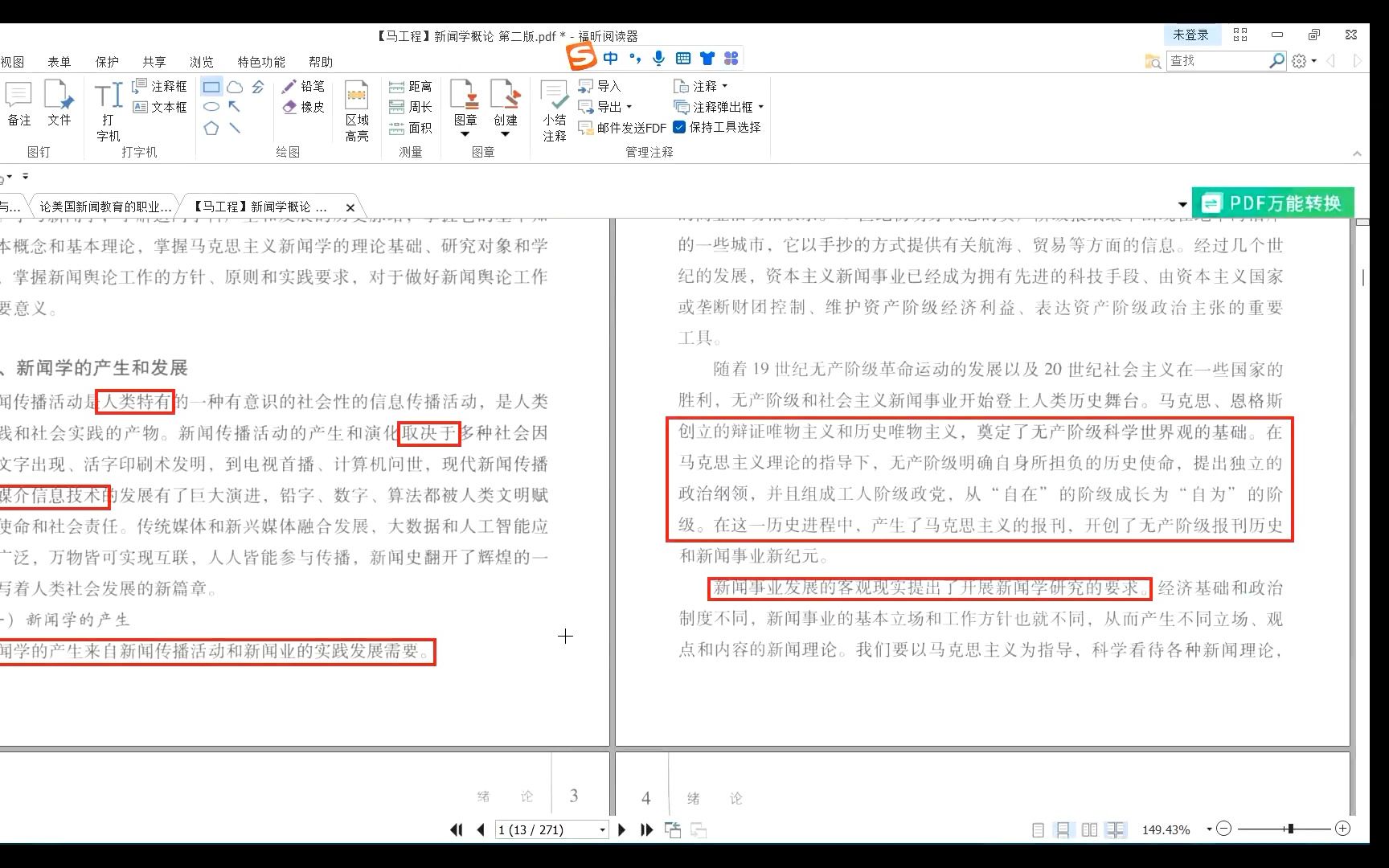Send comments via 邮件发送FDF

(x=622, y=128)
